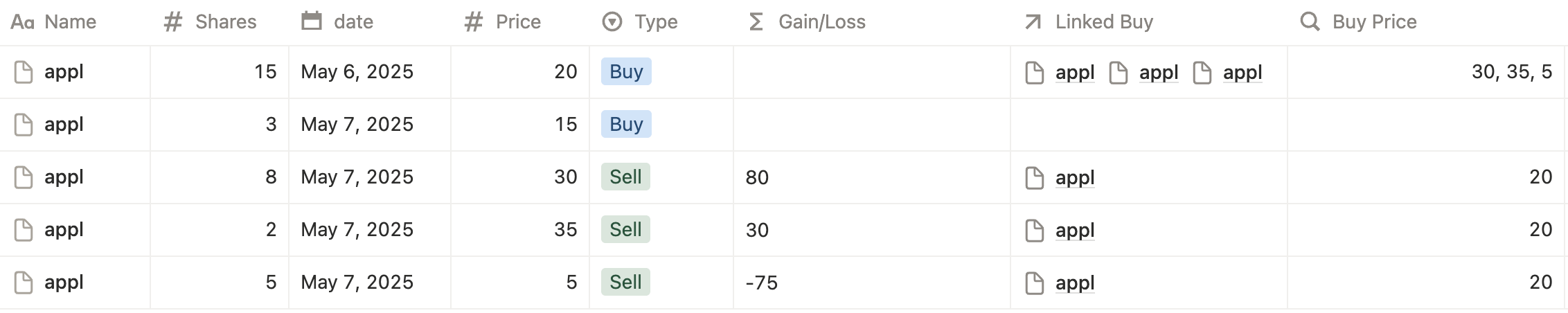
Task: Open the Shares column header menu
Action: (225, 22)
